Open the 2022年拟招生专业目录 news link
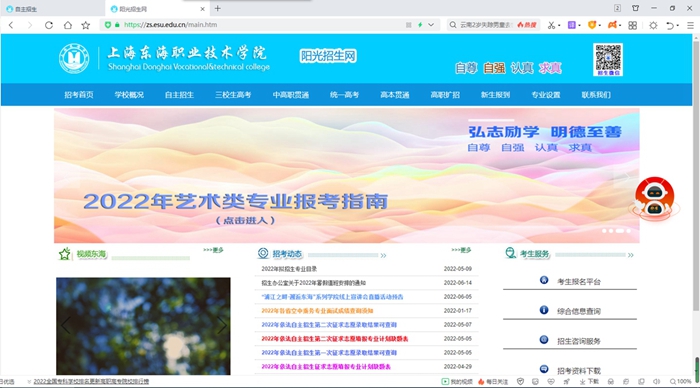Image resolution: width=700 pixels, height=388 pixels. [x=289, y=269]
